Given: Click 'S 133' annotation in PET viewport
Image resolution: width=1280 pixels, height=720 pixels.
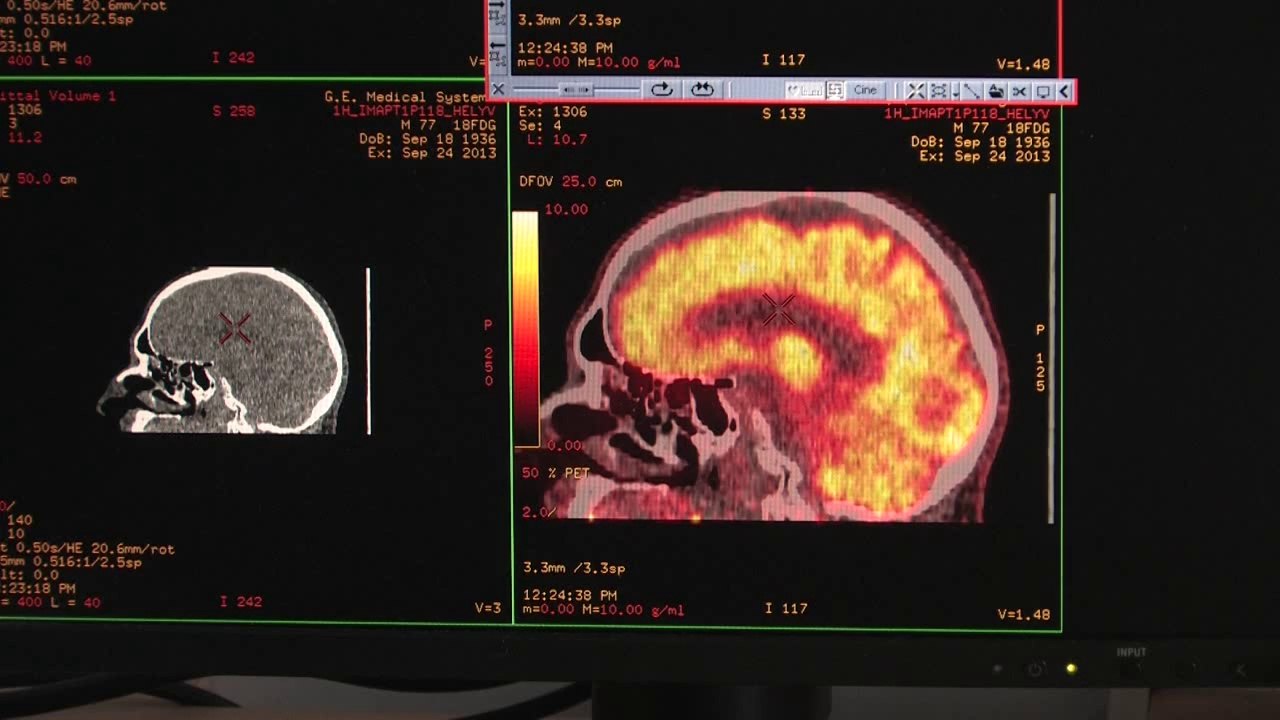Looking at the screenshot, I should pyautogui.click(x=784, y=114).
